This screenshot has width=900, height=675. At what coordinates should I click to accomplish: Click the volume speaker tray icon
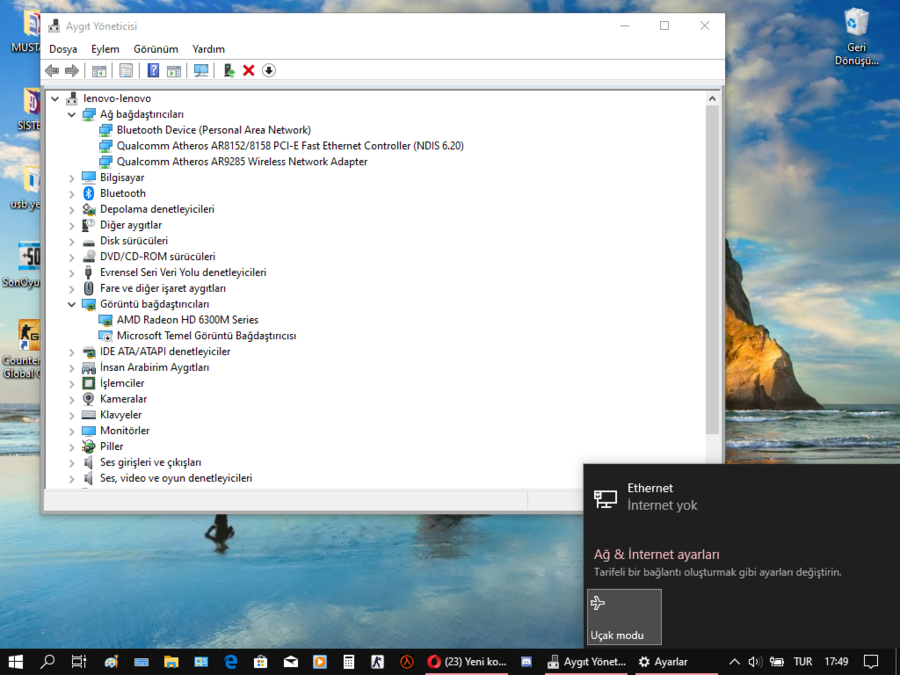tap(755, 662)
